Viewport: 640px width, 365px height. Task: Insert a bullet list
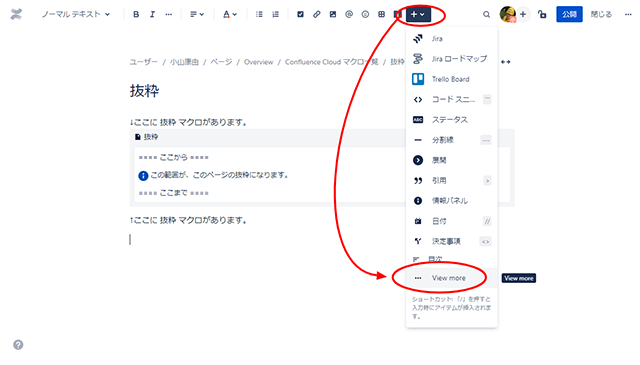pos(259,14)
